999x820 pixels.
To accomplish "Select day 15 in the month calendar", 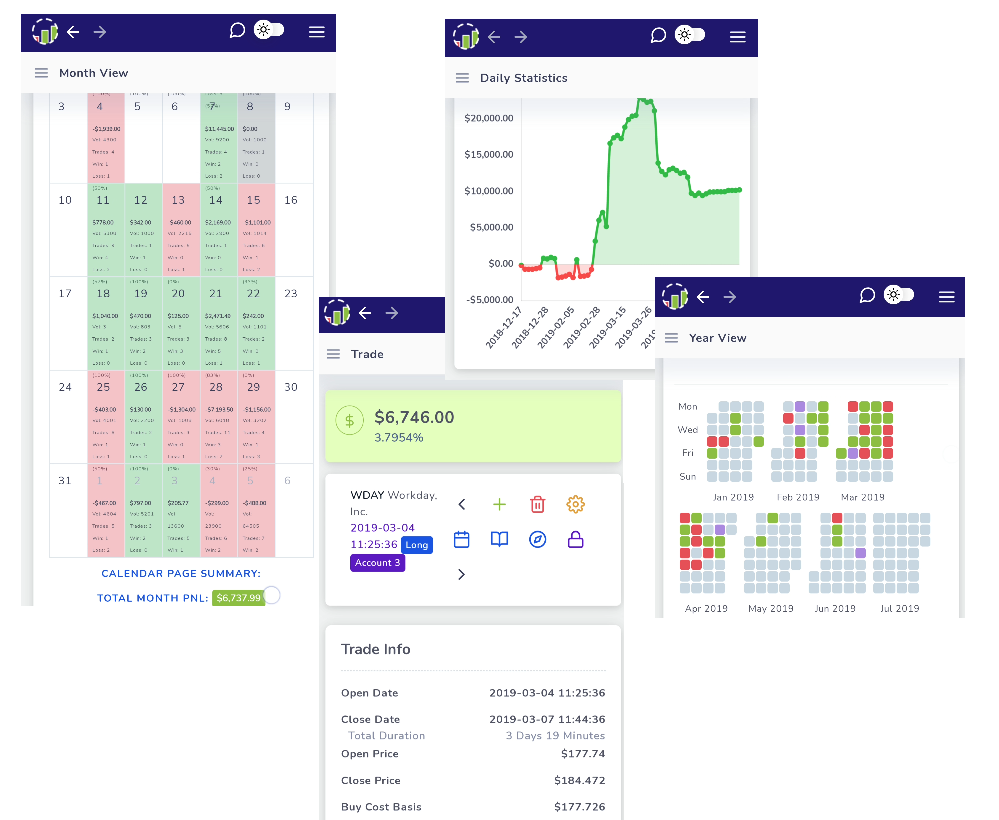I will click(x=257, y=230).
